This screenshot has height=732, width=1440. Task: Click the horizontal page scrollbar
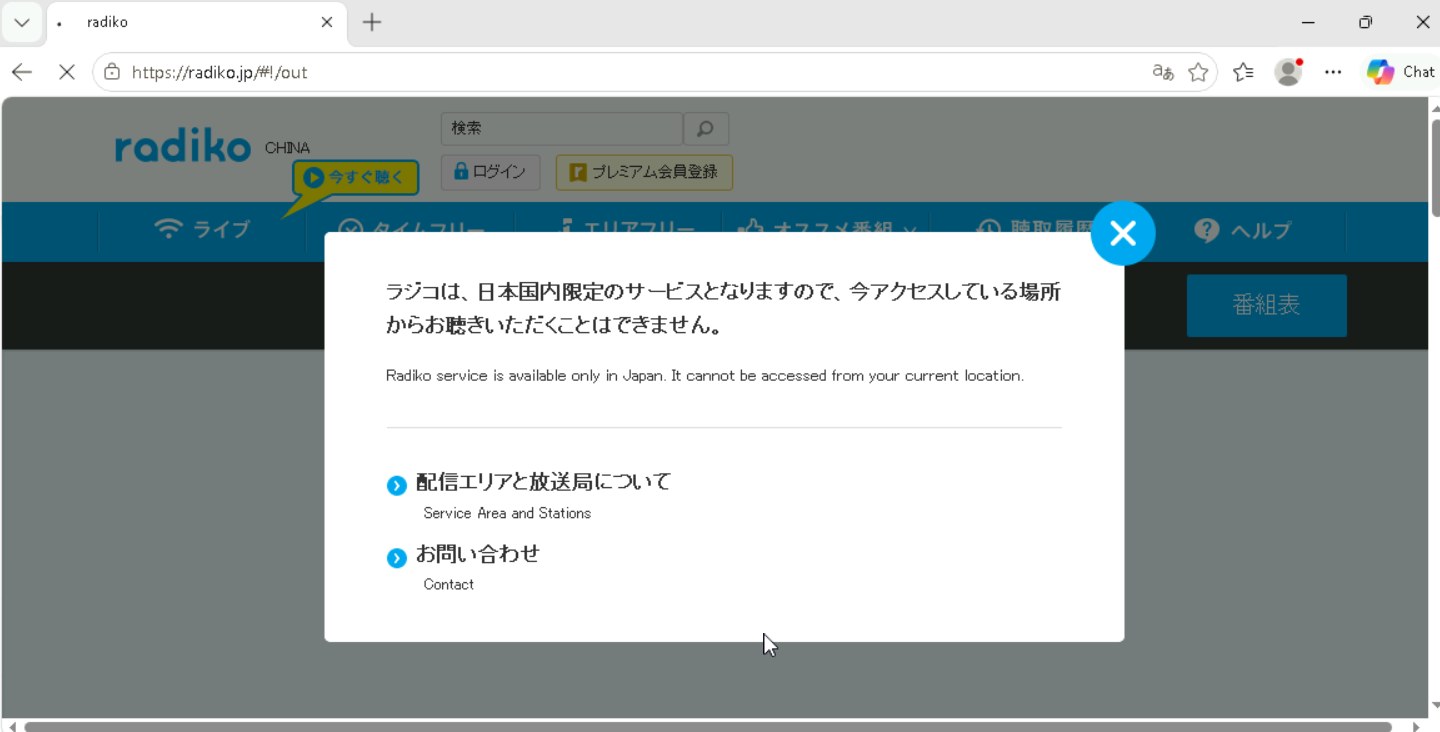click(x=708, y=726)
